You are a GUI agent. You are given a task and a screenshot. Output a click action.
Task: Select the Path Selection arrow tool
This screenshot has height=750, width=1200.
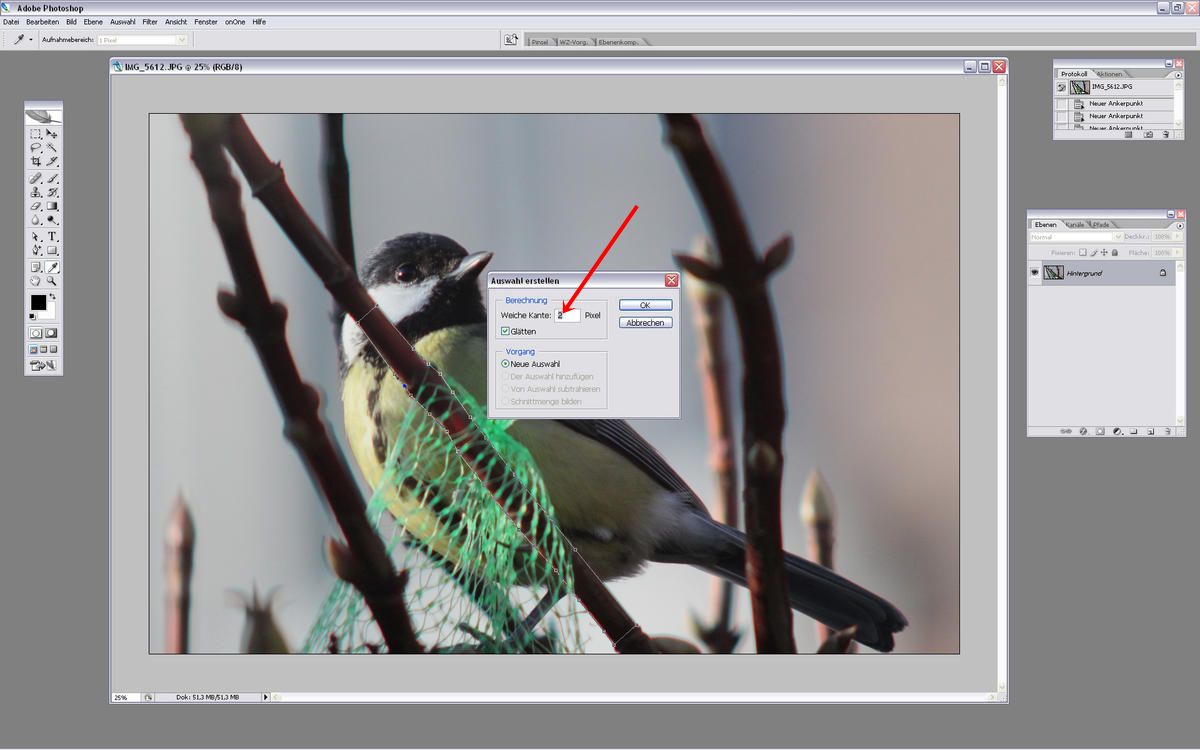(x=35, y=237)
